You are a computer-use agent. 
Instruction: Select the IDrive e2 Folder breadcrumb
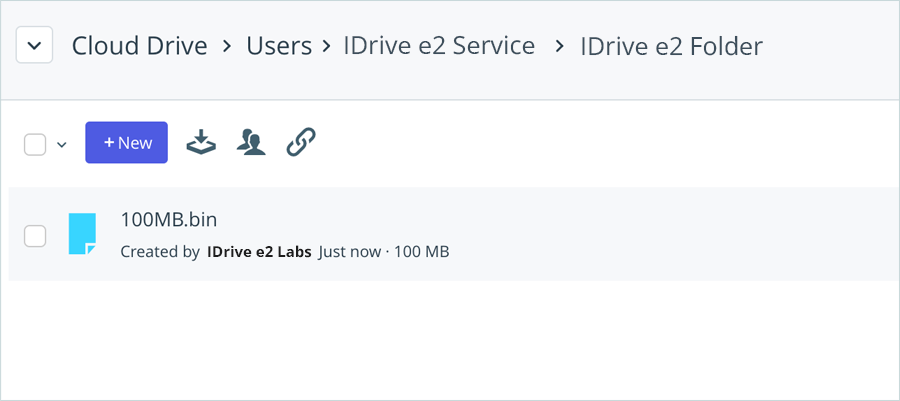click(671, 46)
